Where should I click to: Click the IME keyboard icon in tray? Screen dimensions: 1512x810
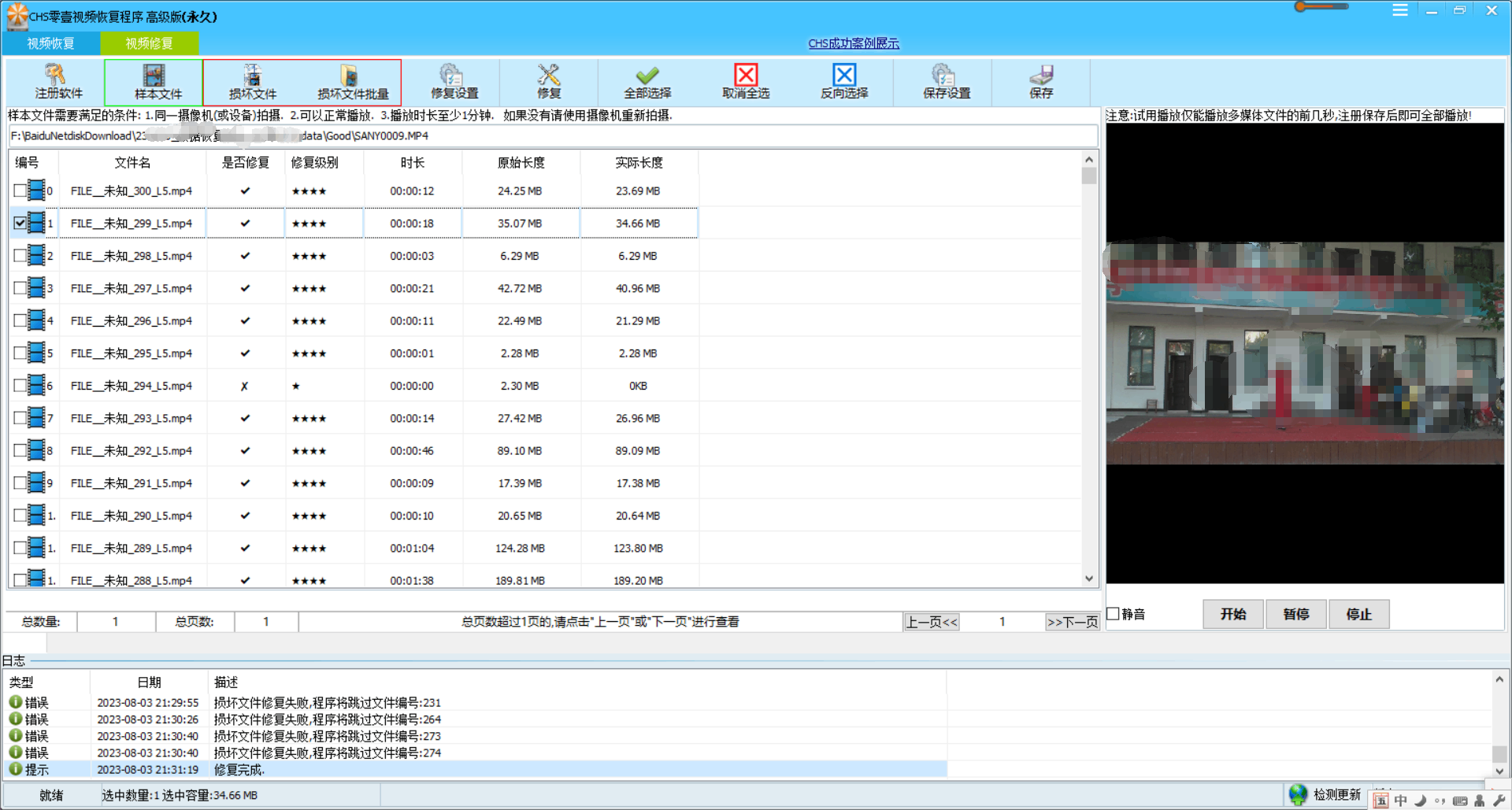(1460, 801)
